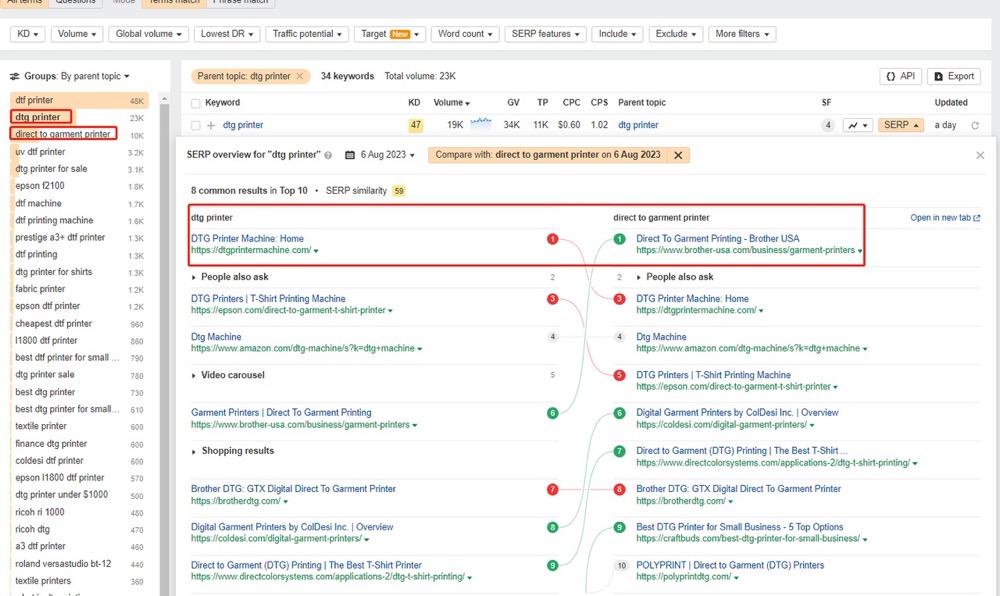Viewport: 1000px width, 596px height.
Task: Click the help icon next to SERP overview title
Action: coord(328,155)
